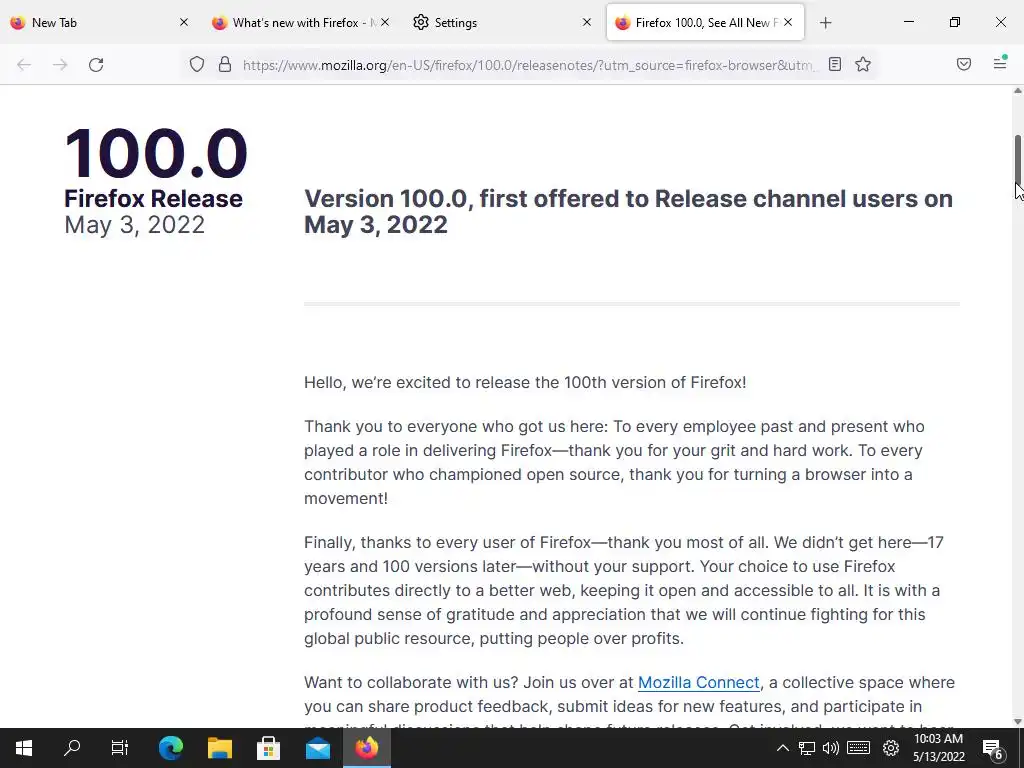
Task: Open clock showing 10:03 AM
Action: (938, 748)
